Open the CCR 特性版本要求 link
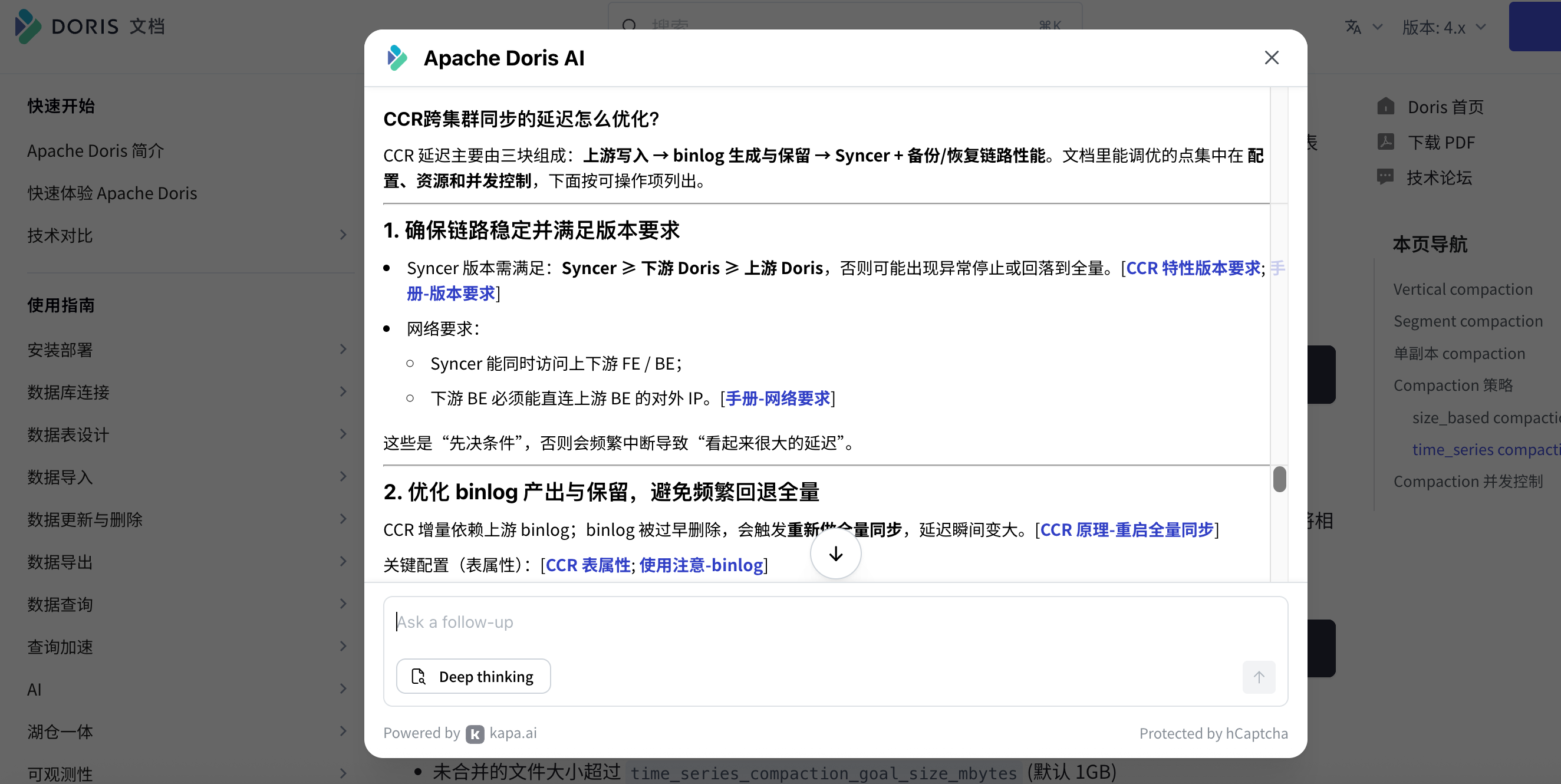Viewport: 1561px width, 784px height. [x=1193, y=268]
